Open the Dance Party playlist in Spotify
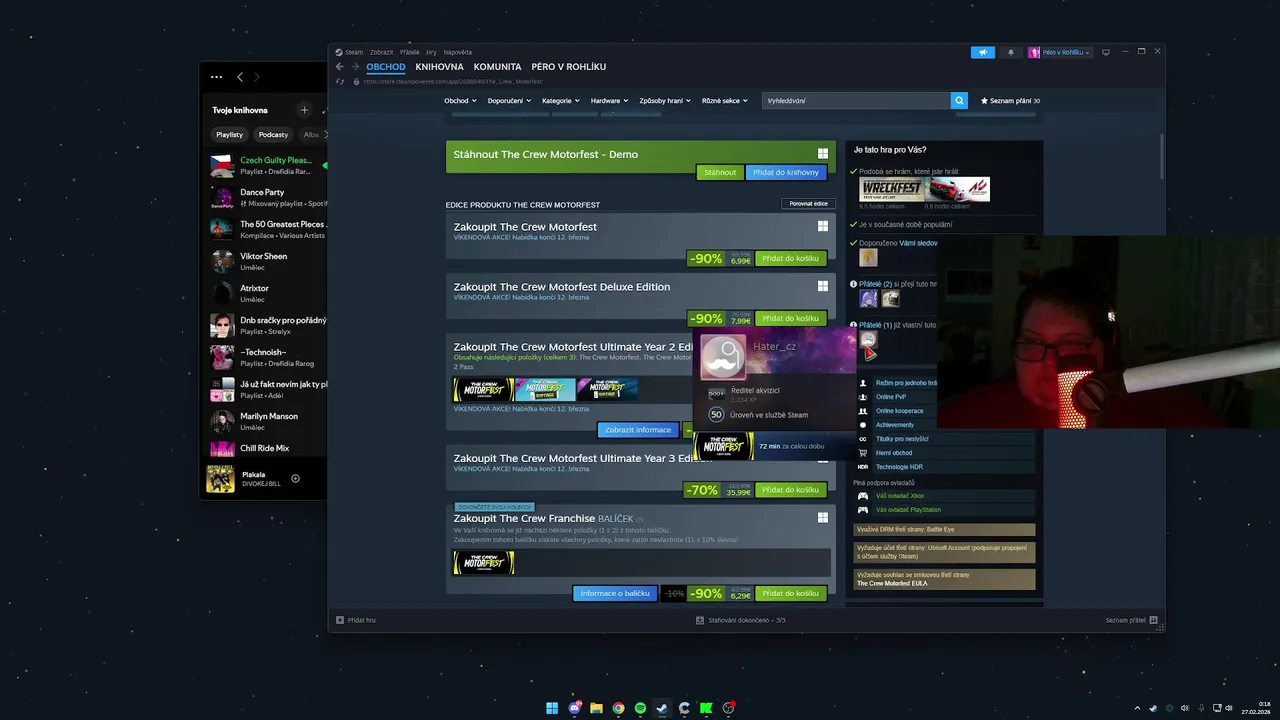This screenshot has height=720, width=1280. pos(268,198)
